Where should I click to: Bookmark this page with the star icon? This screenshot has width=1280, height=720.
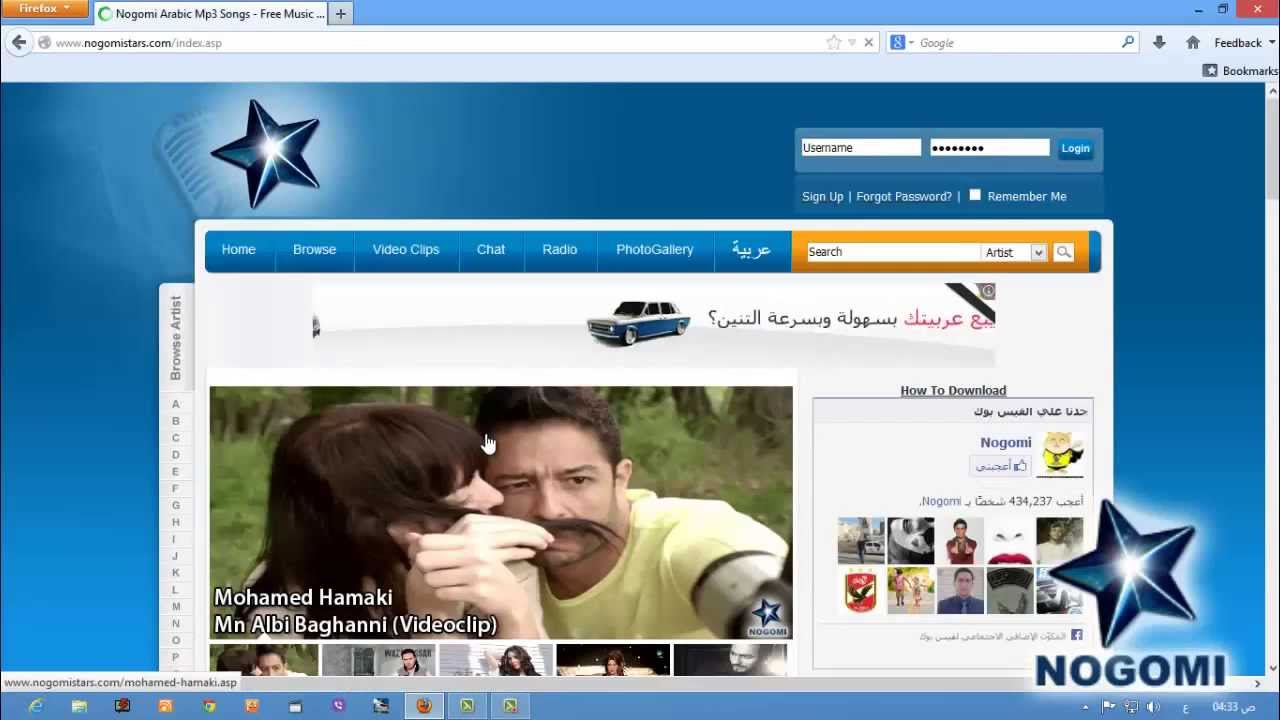(x=833, y=42)
